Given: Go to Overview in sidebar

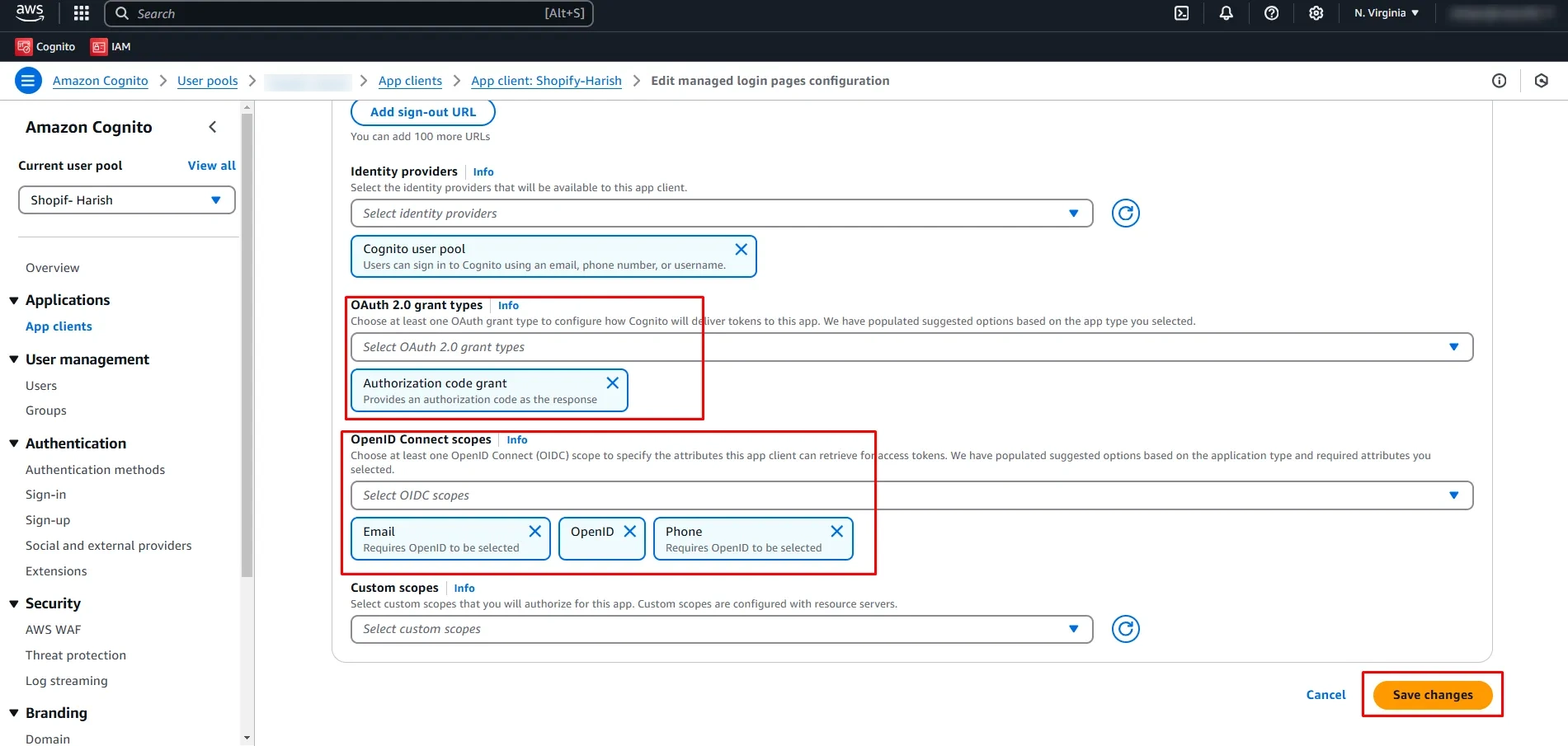Looking at the screenshot, I should point(53,268).
